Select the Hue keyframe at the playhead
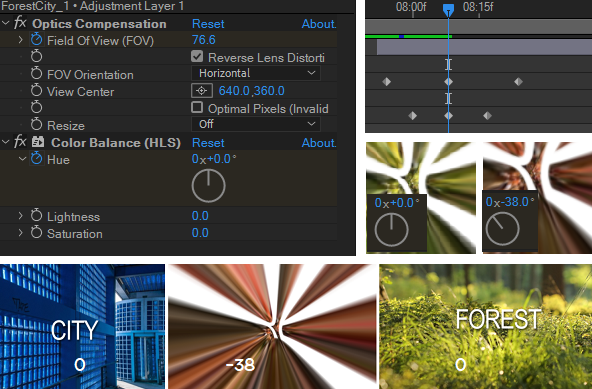 point(448,116)
